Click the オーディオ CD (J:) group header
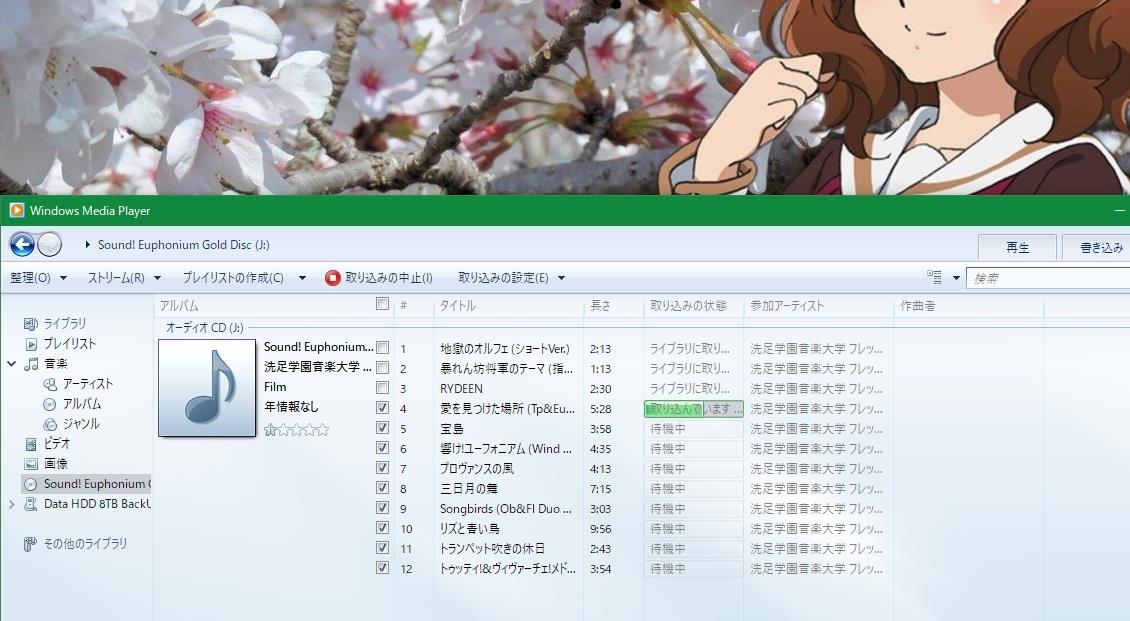Screen dimensions: 1130x621 [x=205, y=328]
